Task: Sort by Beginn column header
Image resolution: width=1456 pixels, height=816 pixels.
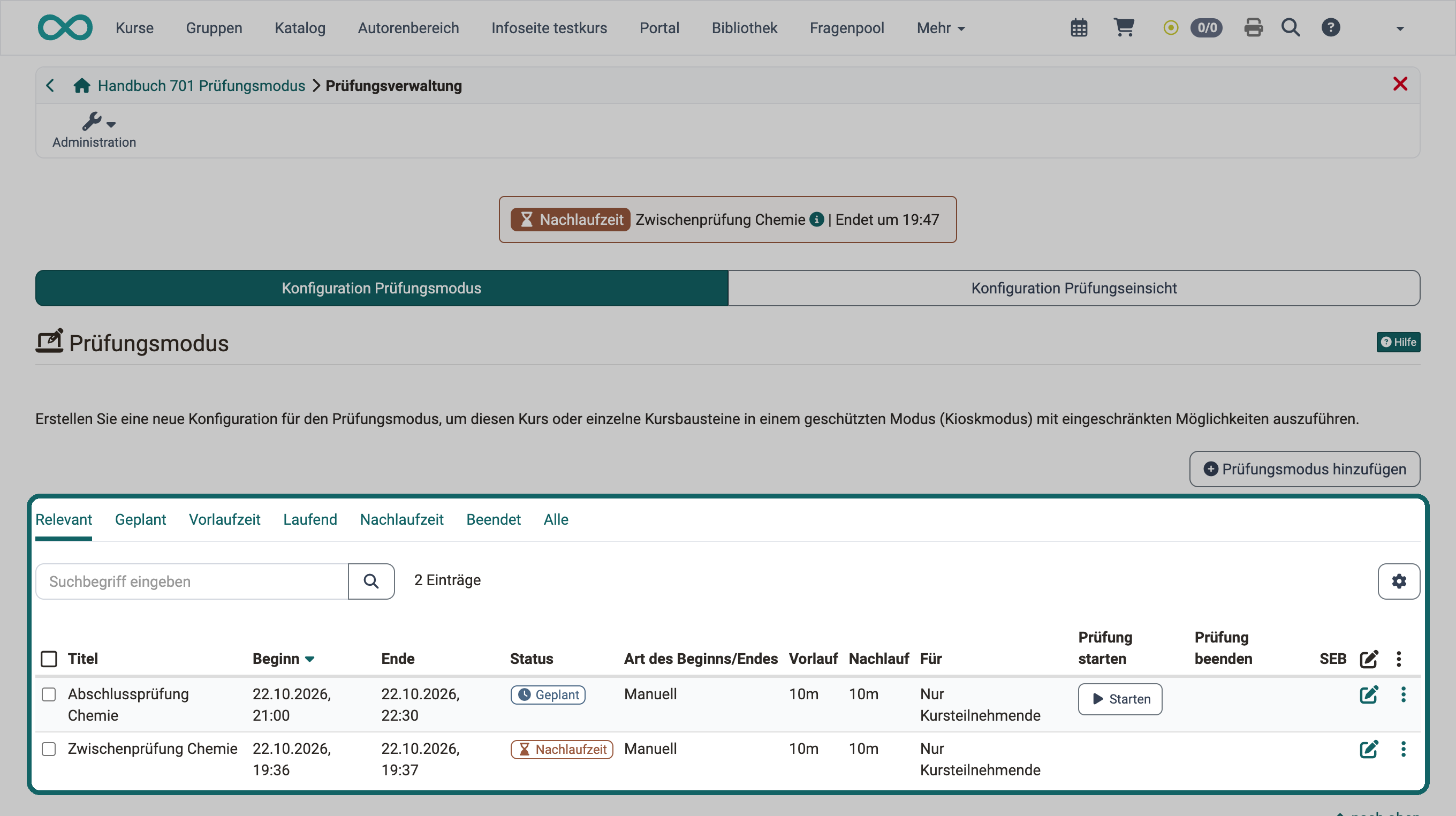Action: 283,659
